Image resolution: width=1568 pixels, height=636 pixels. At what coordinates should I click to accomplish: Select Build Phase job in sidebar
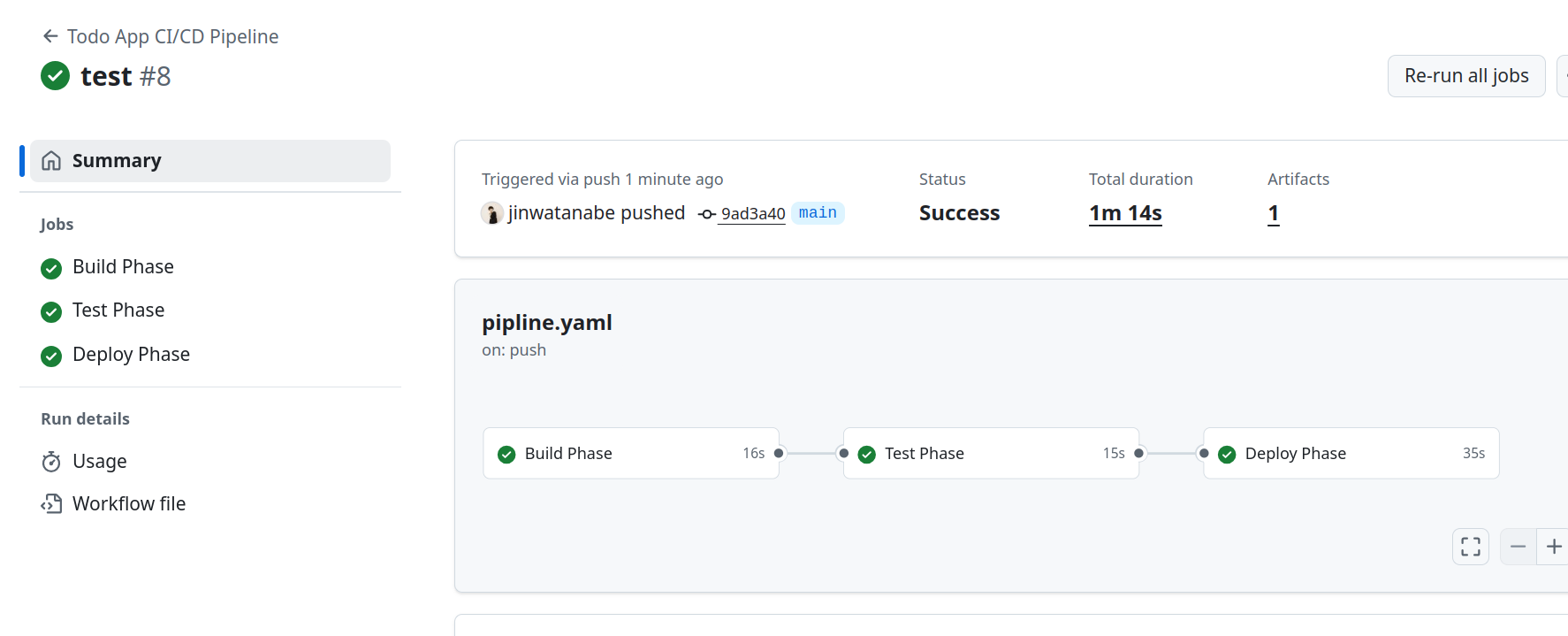[x=123, y=267]
